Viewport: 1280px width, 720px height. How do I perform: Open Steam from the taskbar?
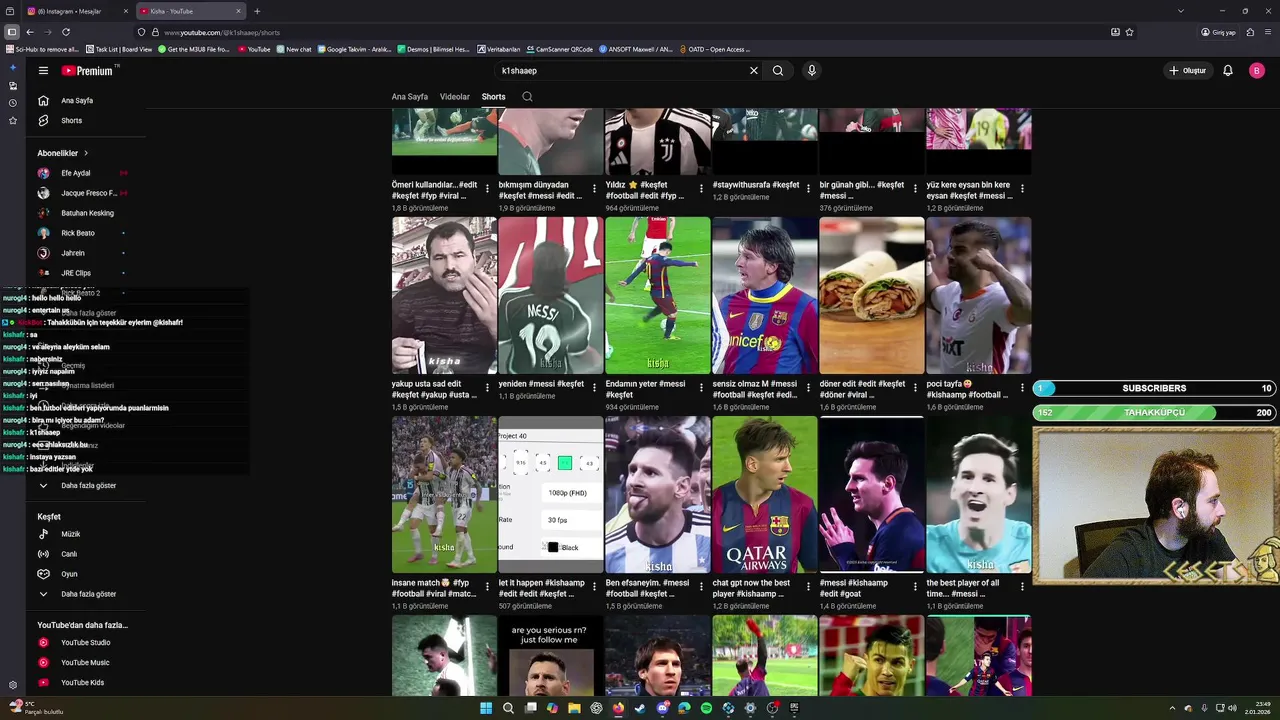(x=640, y=708)
